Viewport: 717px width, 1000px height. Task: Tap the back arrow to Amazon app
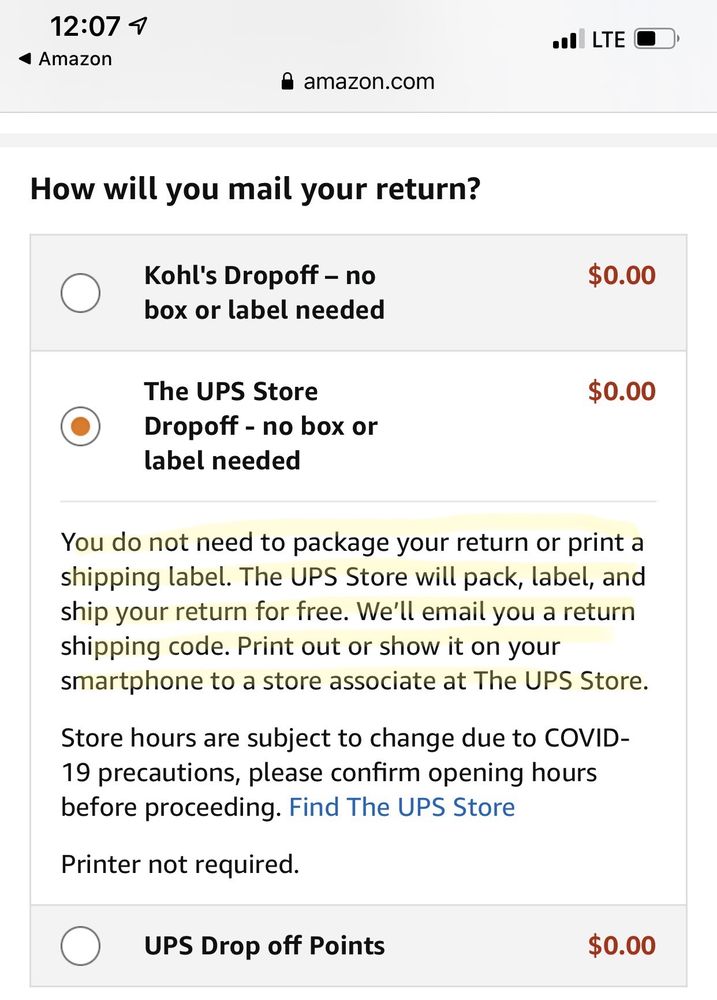click(24, 59)
